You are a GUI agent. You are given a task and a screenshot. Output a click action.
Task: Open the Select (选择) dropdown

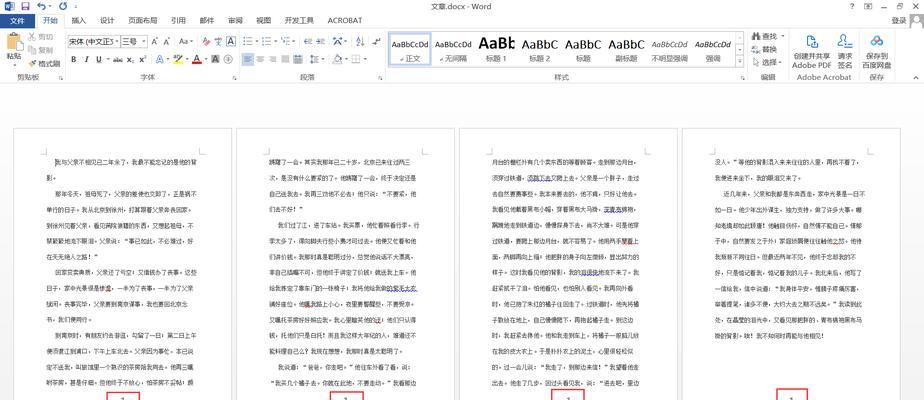(x=768, y=62)
